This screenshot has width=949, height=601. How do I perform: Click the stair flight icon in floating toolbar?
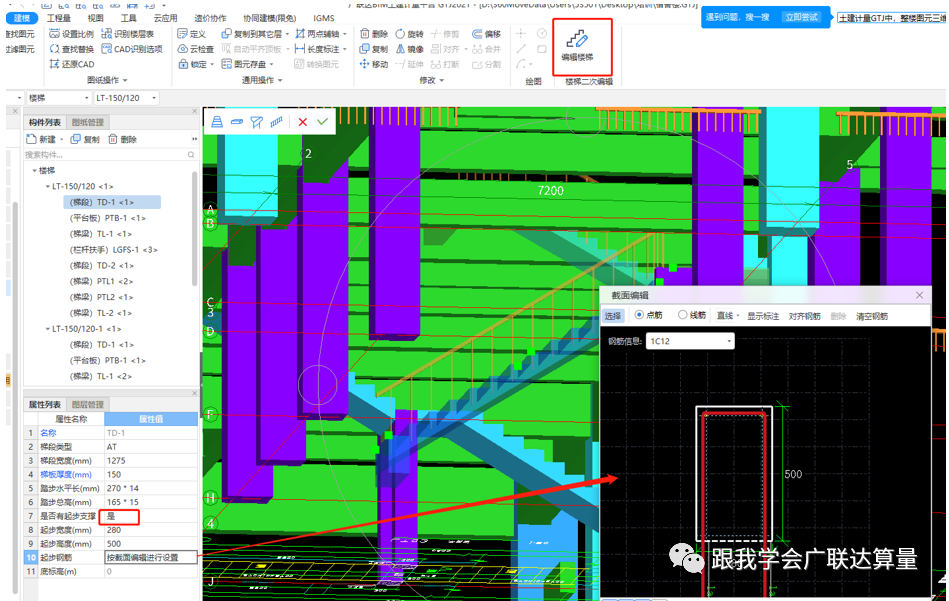217,122
